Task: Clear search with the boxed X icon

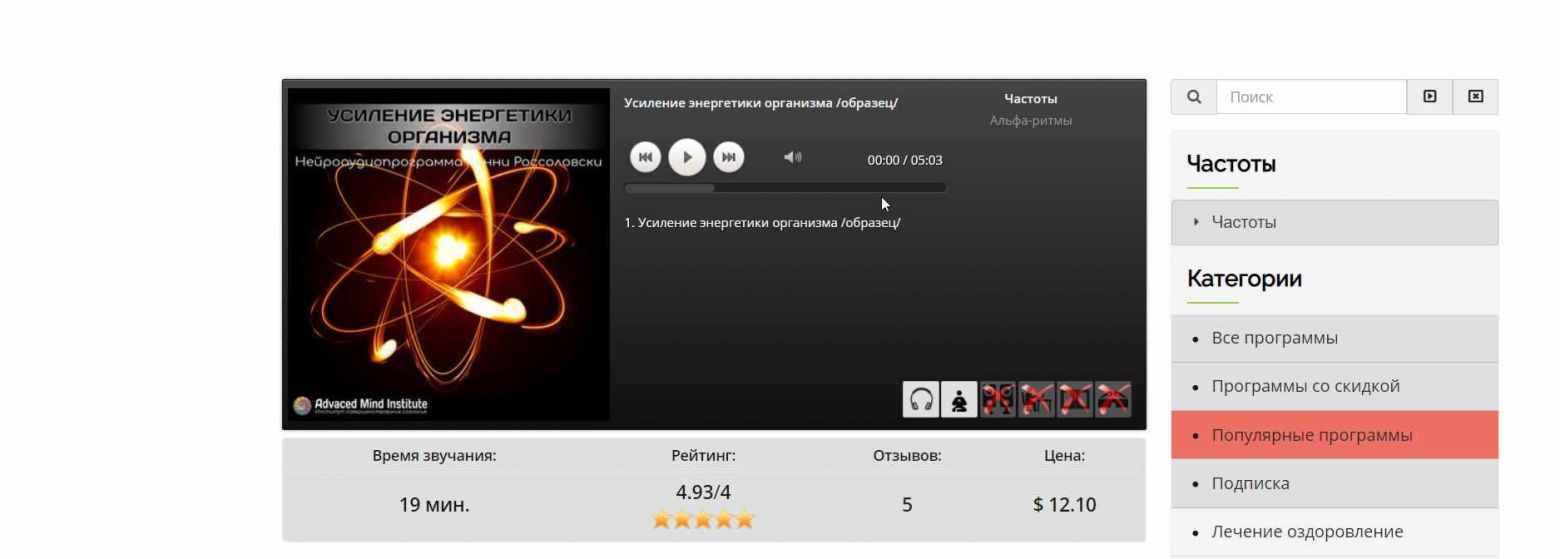Action: (1475, 97)
